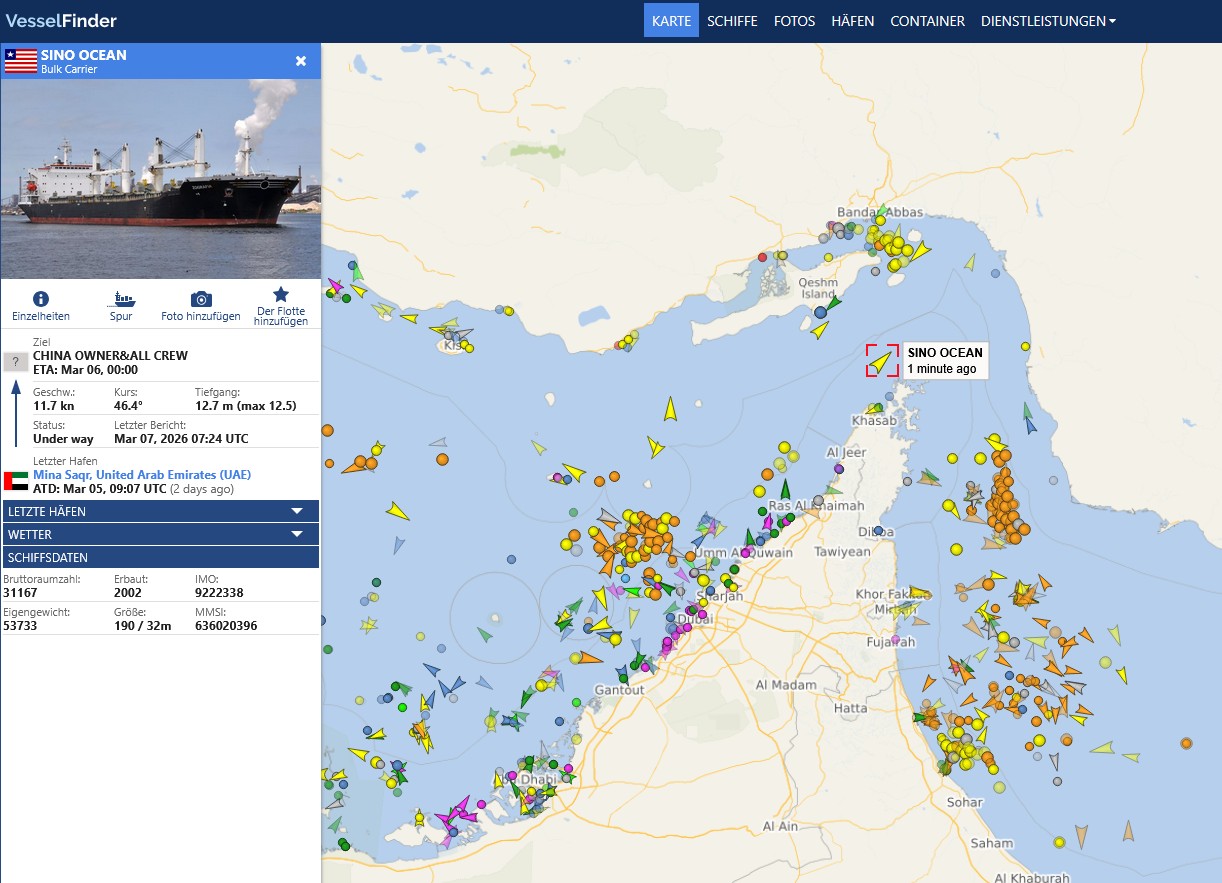Select the highlighted SINO OCEAN ship marker
1222x883 pixels.
pos(881,361)
